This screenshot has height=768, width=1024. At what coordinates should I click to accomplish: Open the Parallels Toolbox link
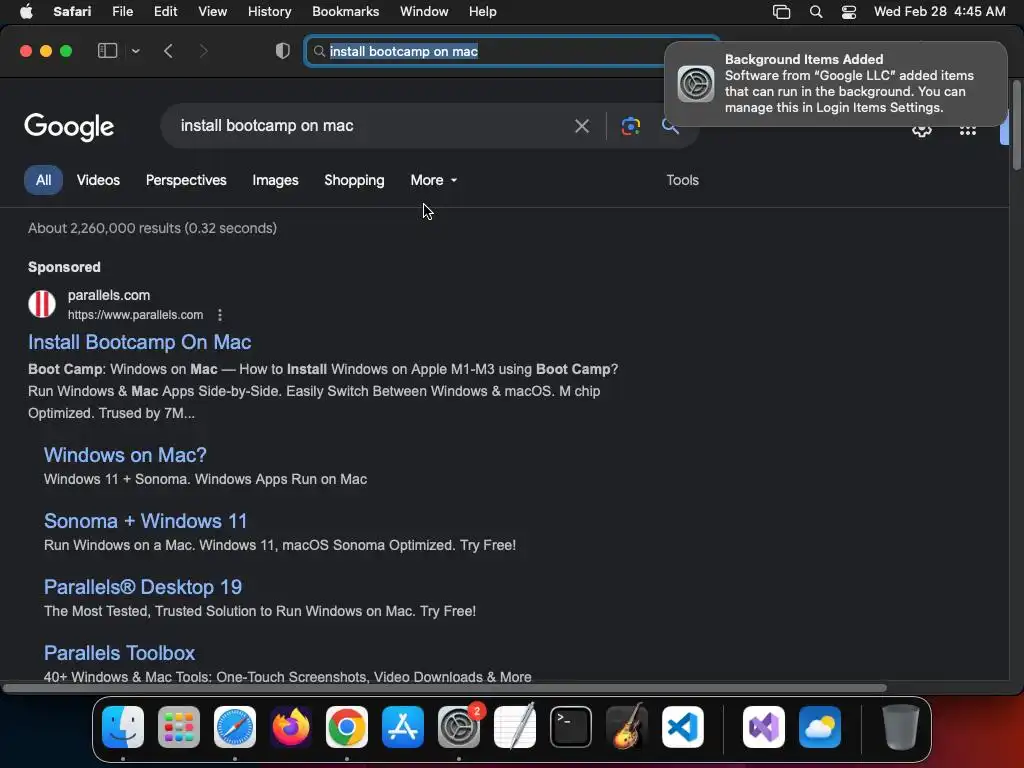pos(120,653)
